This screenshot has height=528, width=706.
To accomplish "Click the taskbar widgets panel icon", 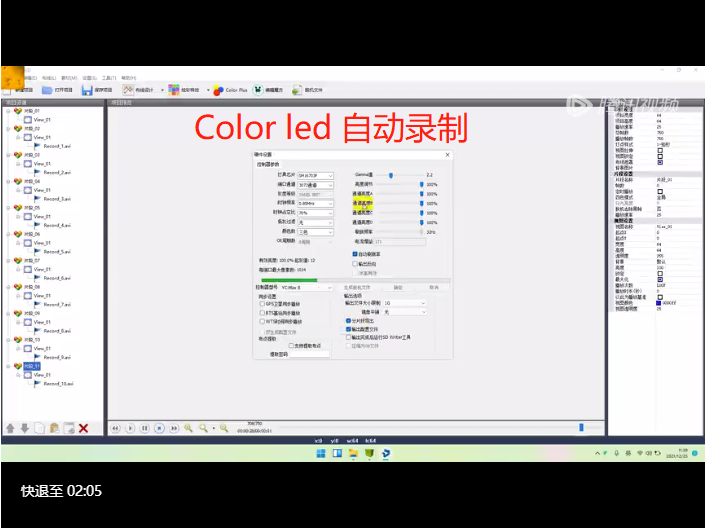I will point(337,453).
